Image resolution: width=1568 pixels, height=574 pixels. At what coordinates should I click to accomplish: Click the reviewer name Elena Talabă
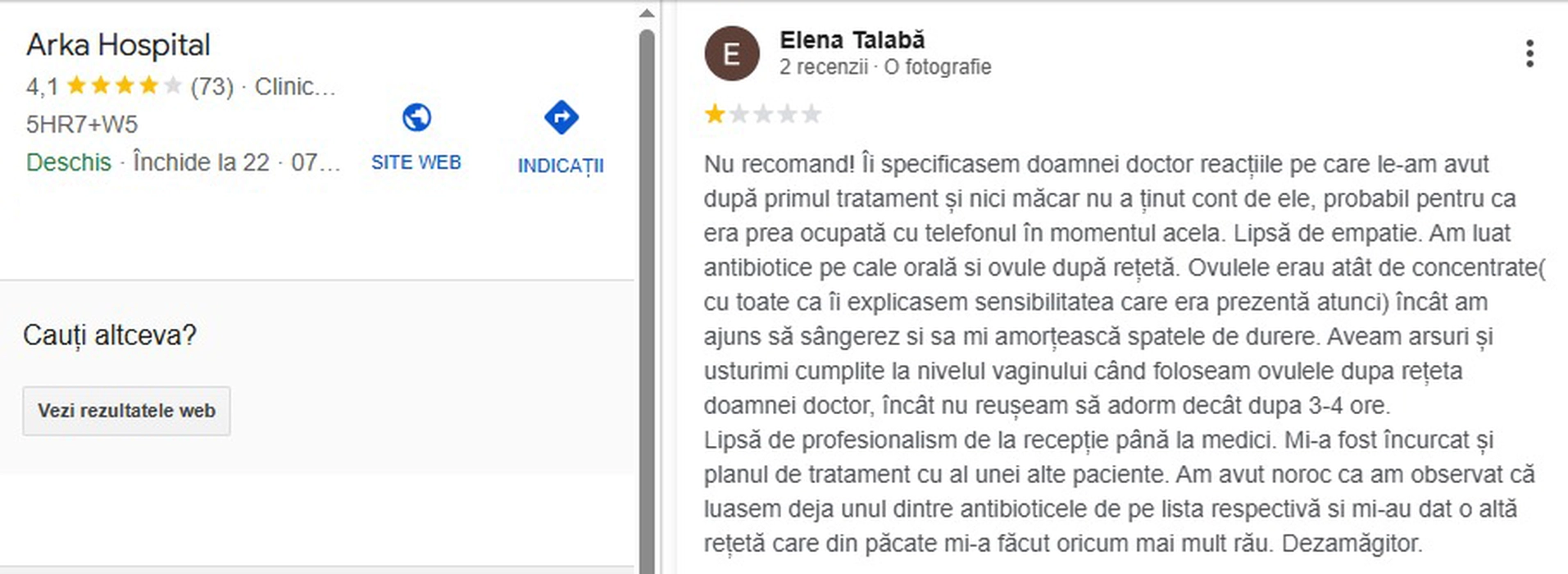(852, 40)
